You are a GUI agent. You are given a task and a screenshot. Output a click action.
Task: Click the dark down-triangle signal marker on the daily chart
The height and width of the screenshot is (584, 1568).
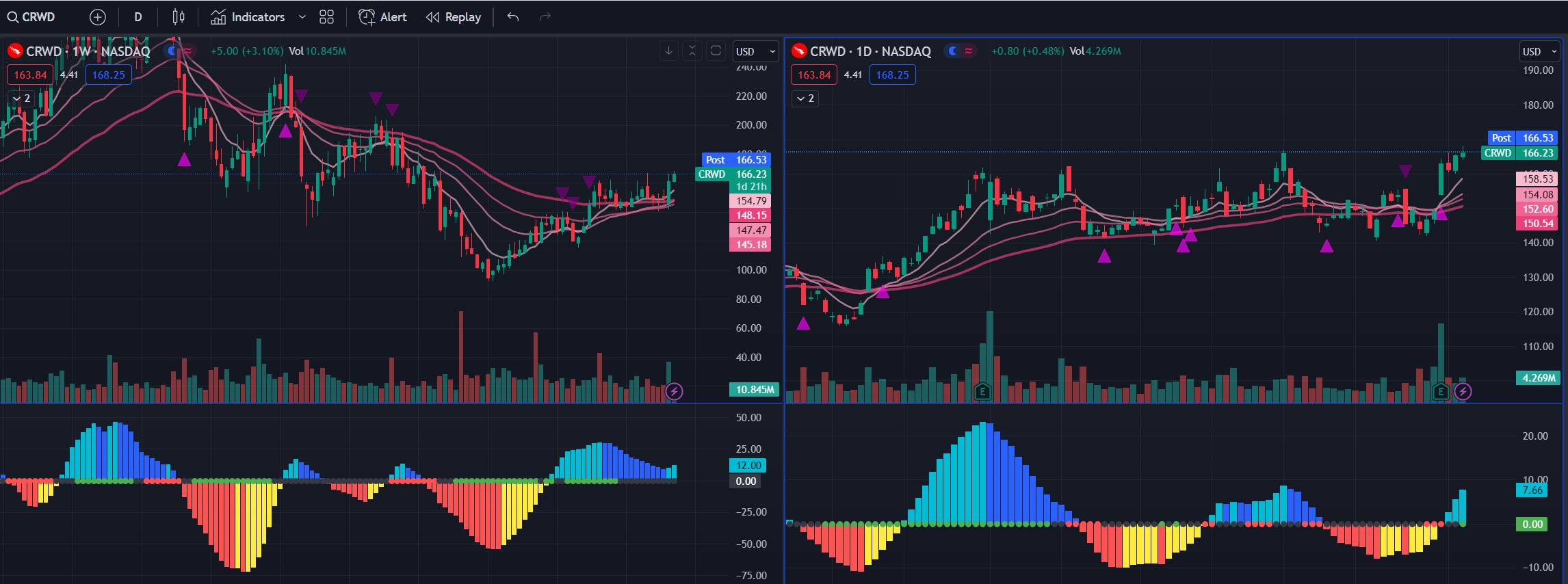[x=1405, y=171]
